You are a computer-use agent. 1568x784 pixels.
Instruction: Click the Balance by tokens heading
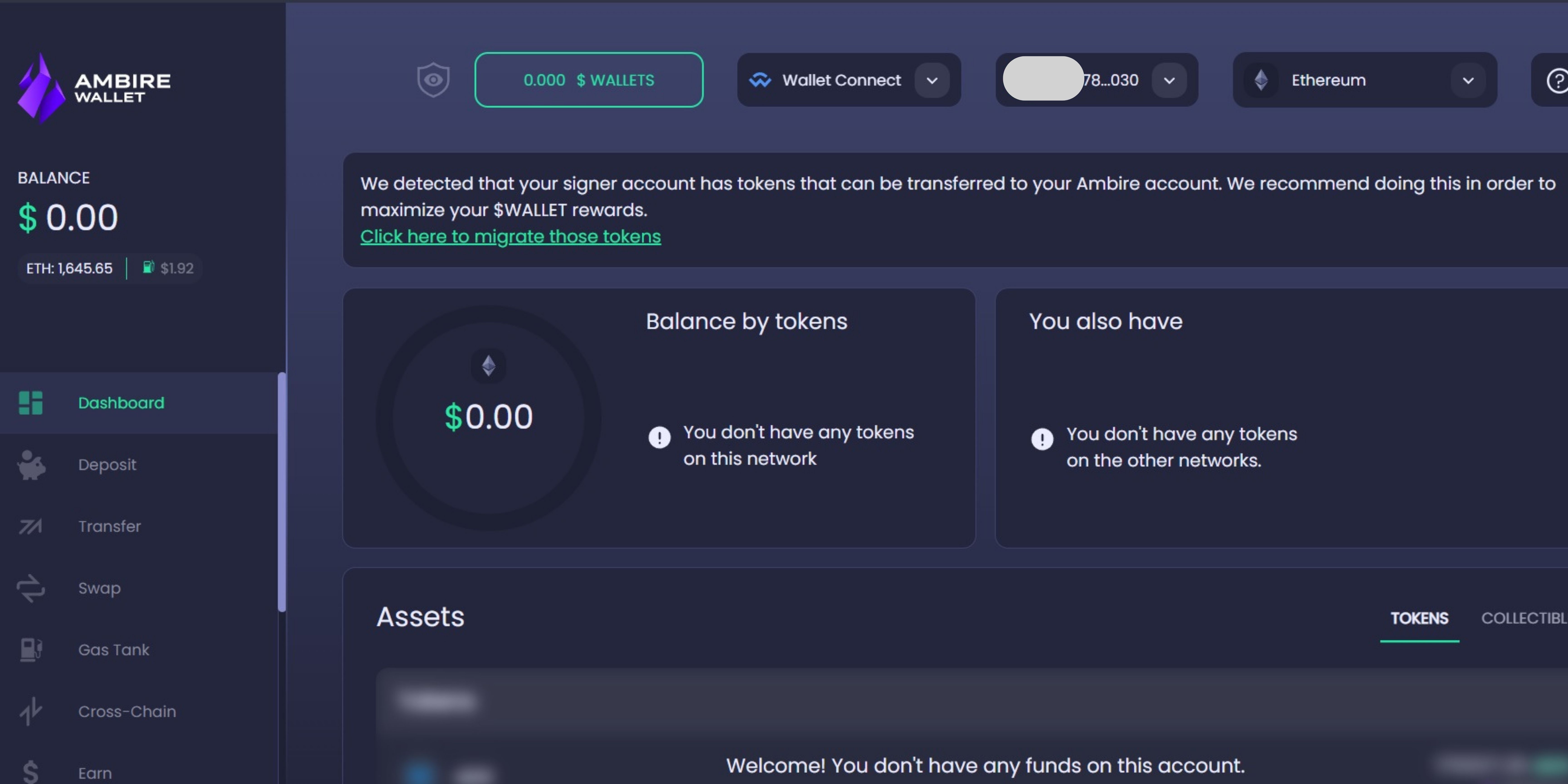point(746,321)
